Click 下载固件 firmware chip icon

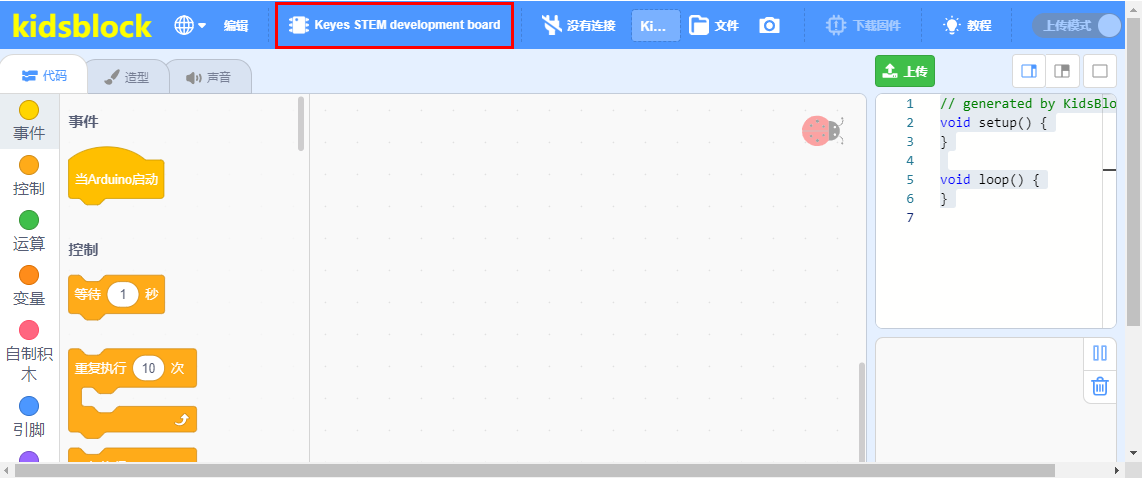835,26
